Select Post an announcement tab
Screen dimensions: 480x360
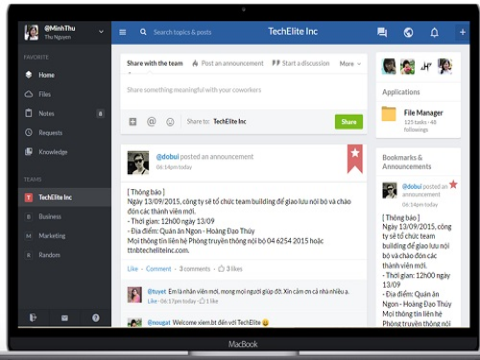(228, 63)
